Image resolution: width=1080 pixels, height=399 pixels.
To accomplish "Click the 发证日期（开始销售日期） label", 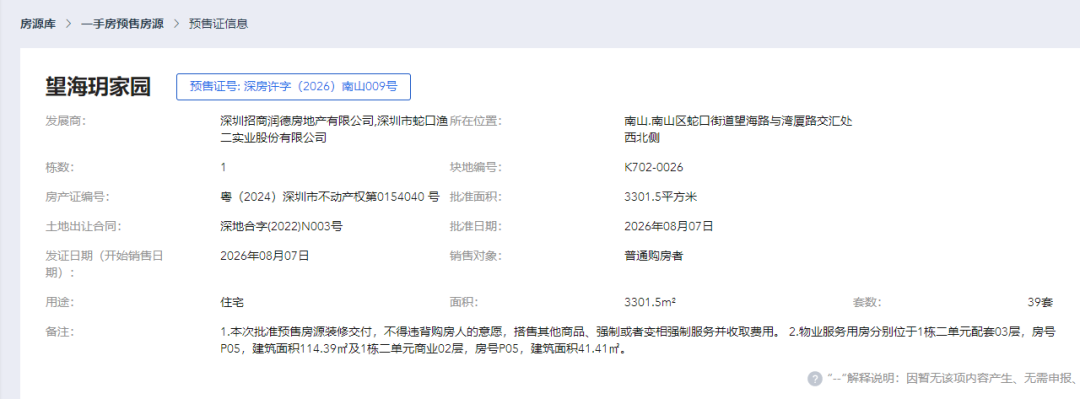I will click(x=104, y=264).
